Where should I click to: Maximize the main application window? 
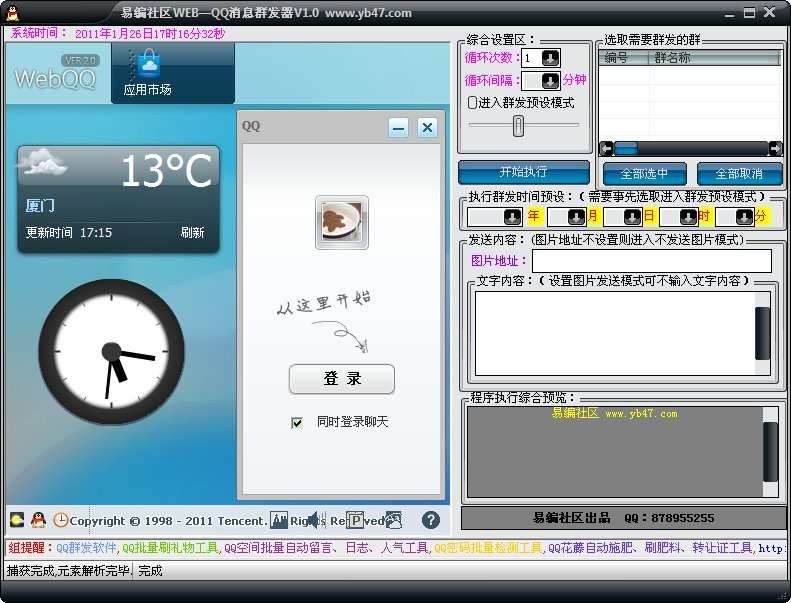[x=750, y=13]
